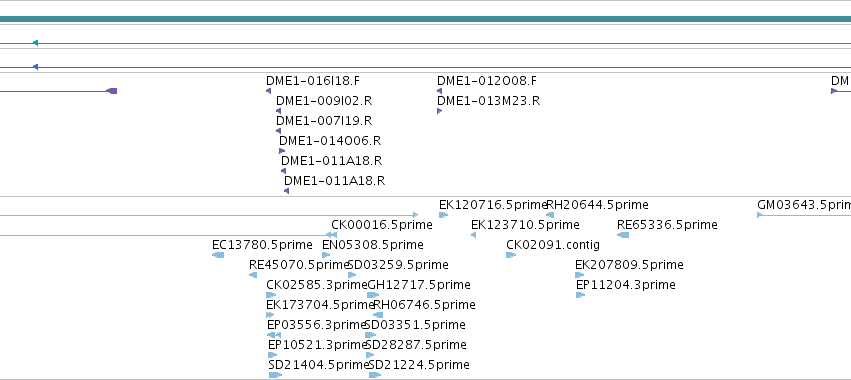Screen dimensions: 851x380
Task: Click the long light-blue line ending near EK120716.5prime
Action: point(209,216)
